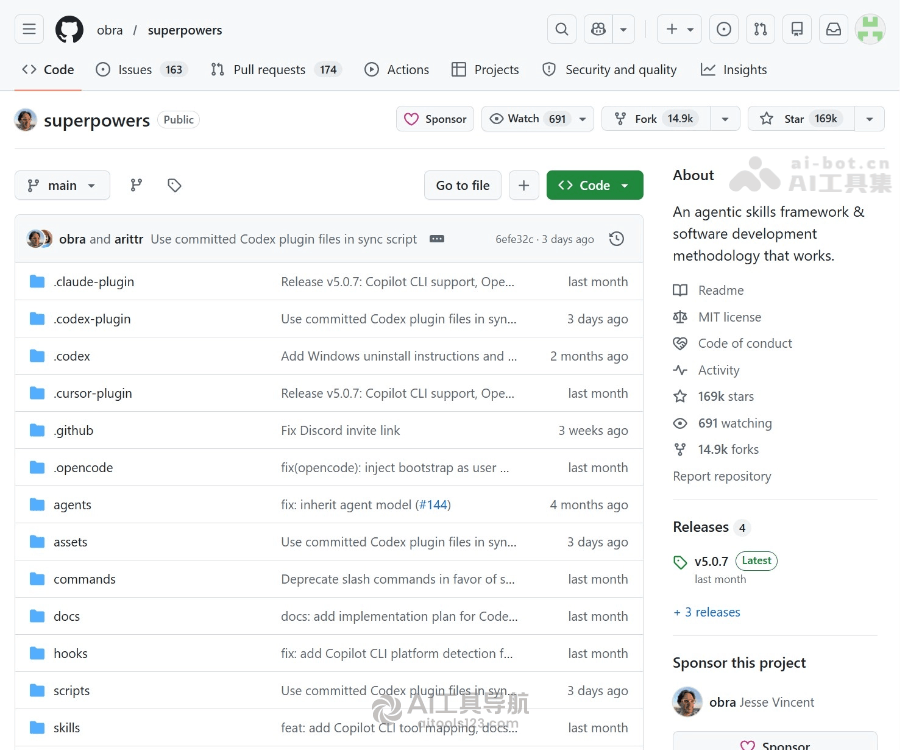Image resolution: width=900 pixels, height=750 pixels.
Task: Click the Go to file field
Action: [x=463, y=185]
